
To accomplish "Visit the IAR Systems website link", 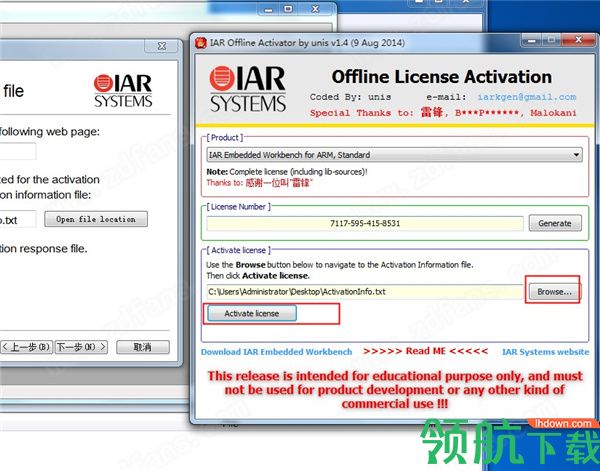I will click(x=545, y=352).
